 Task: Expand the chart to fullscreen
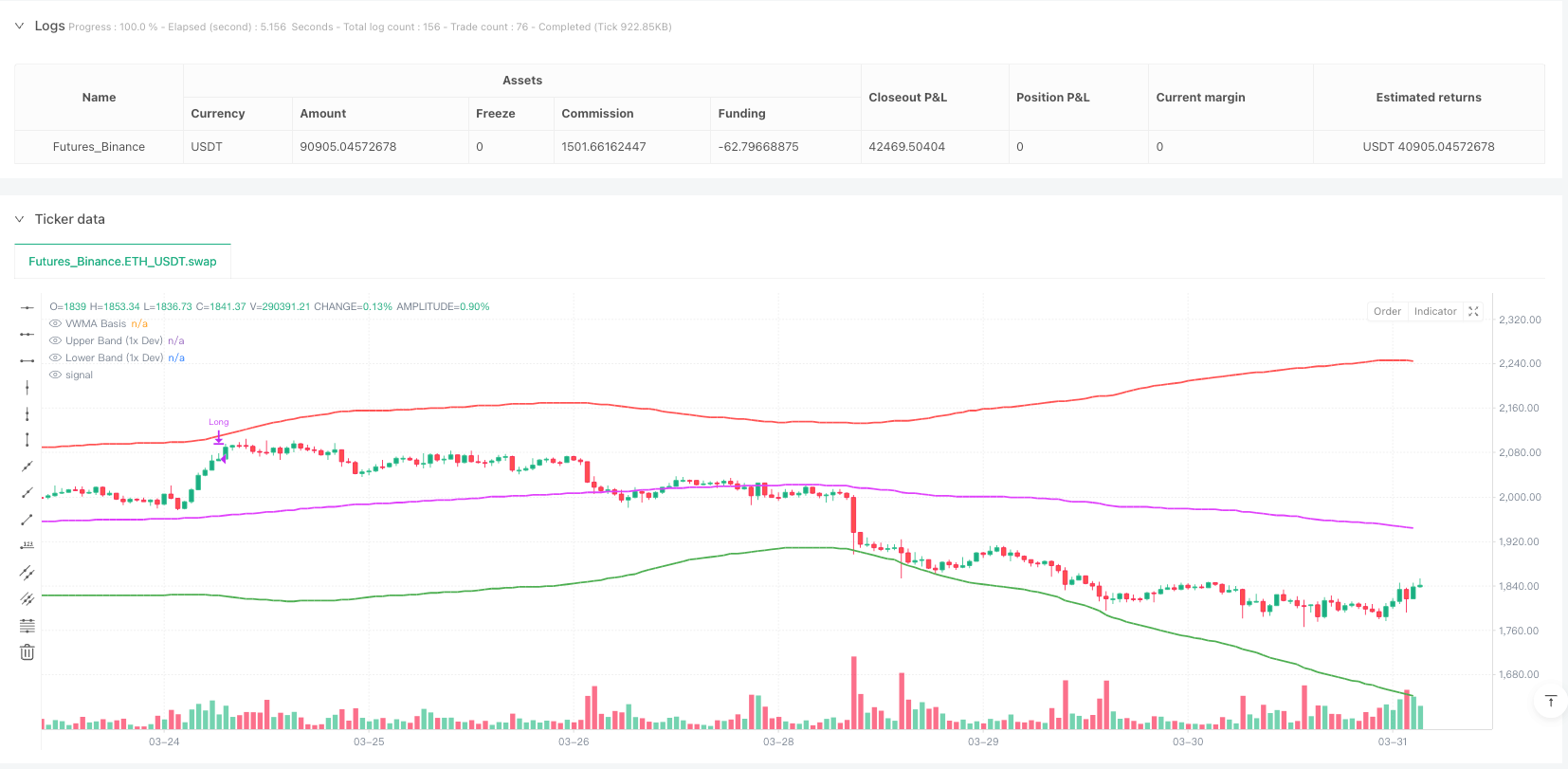[x=1473, y=311]
